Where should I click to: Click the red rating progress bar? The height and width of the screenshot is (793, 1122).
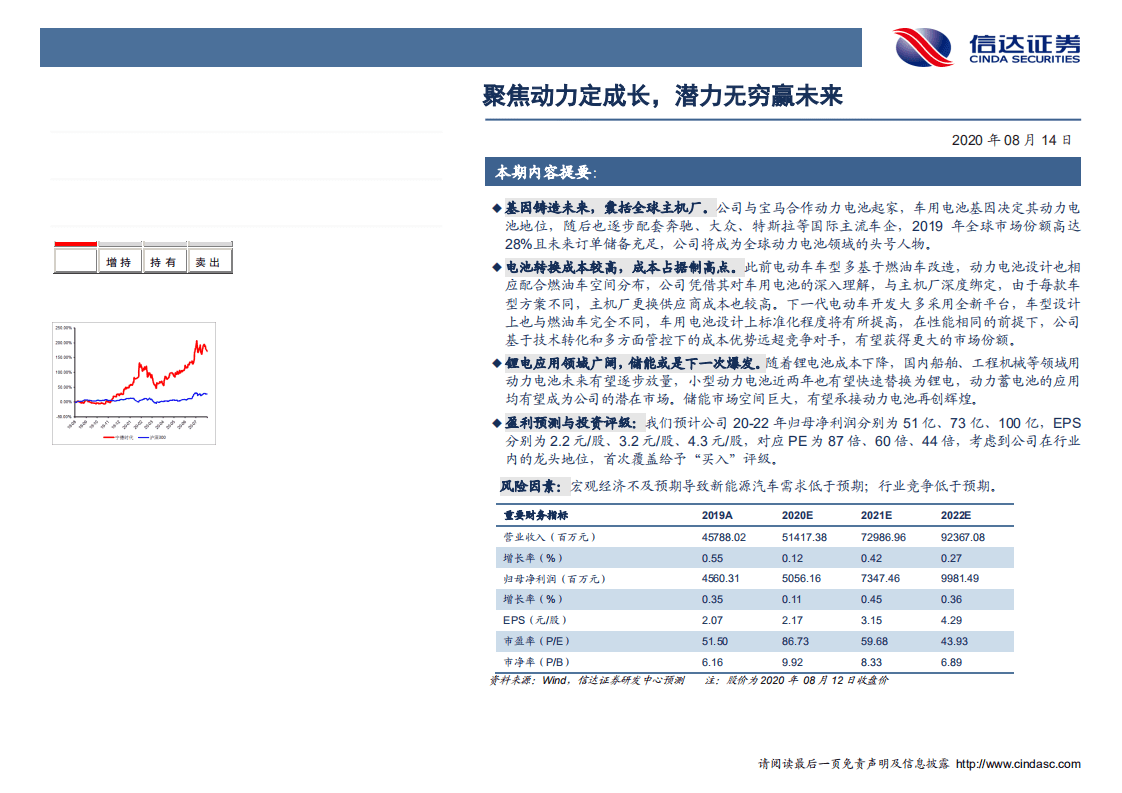[x=76, y=242]
